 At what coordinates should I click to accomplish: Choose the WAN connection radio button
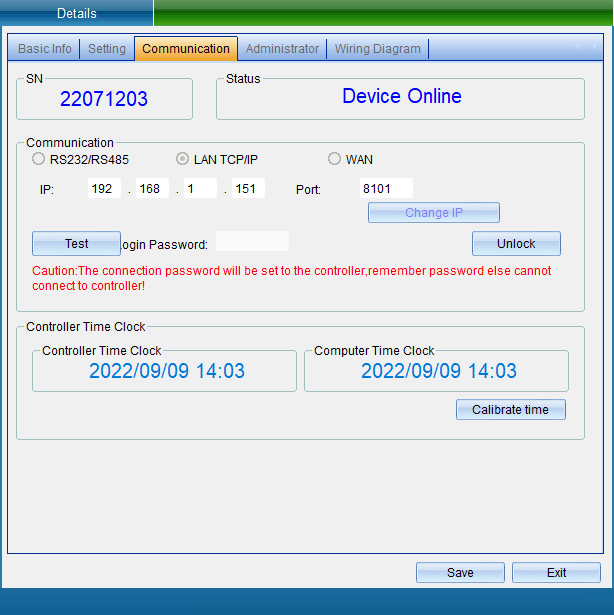pyautogui.click(x=334, y=159)
